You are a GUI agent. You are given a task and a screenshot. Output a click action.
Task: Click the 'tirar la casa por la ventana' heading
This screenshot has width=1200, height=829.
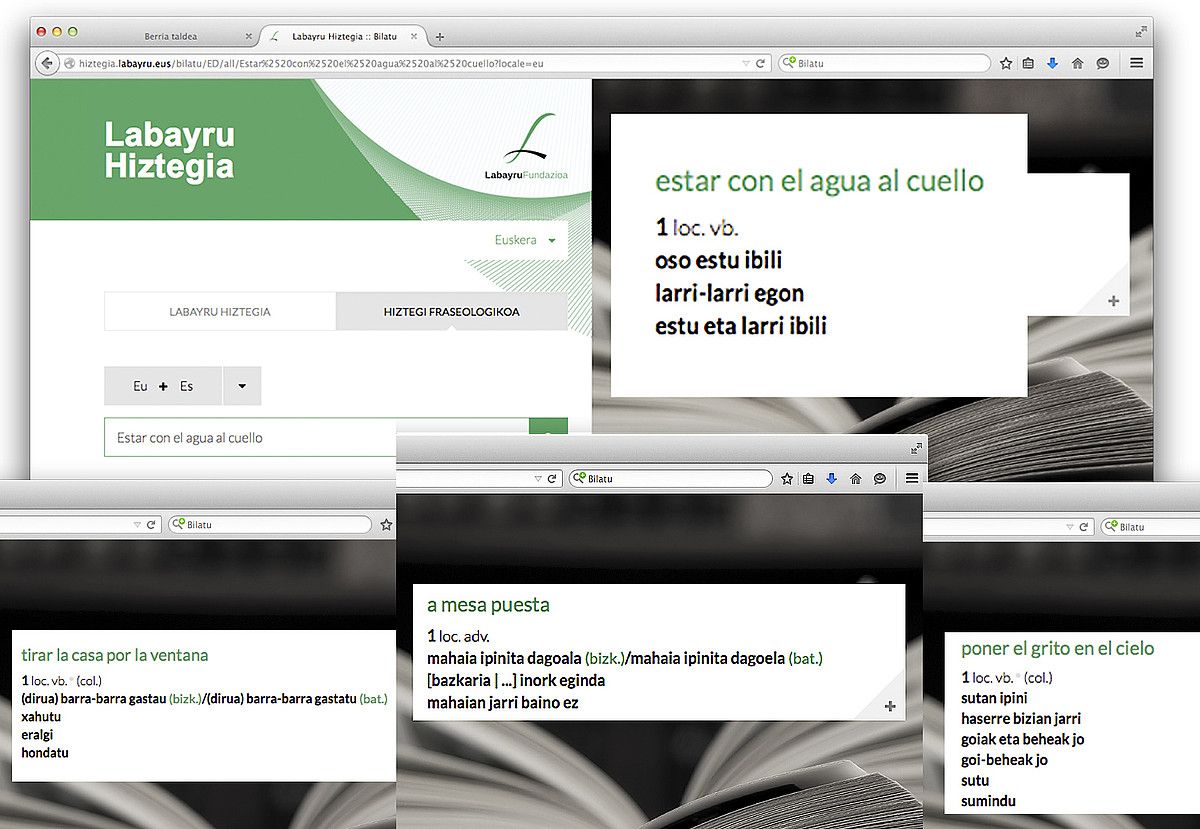point(115,656)
